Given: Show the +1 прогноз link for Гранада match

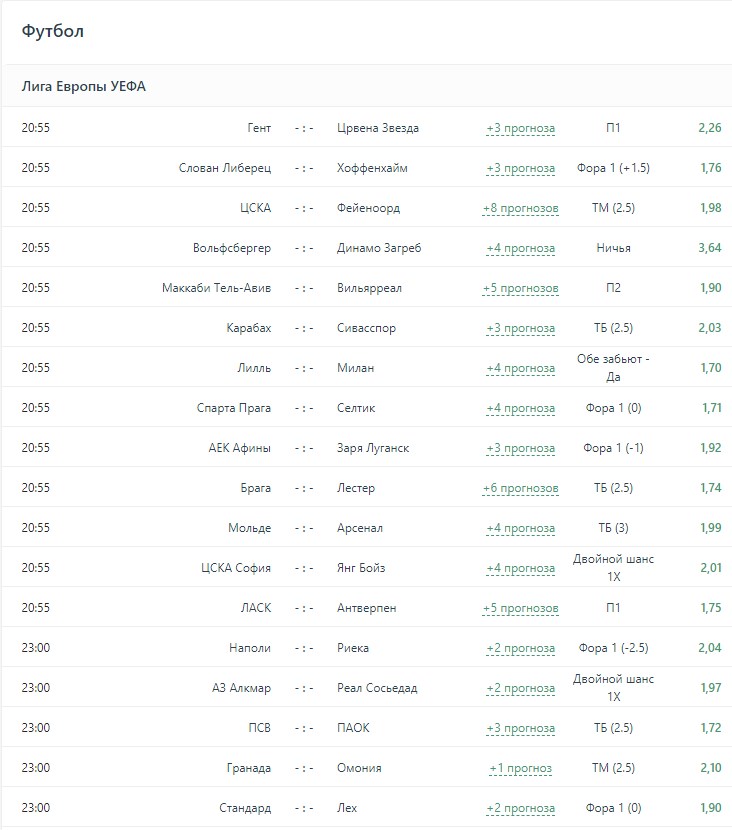Looking at the screenshot, I should click(x=520, y=768).
